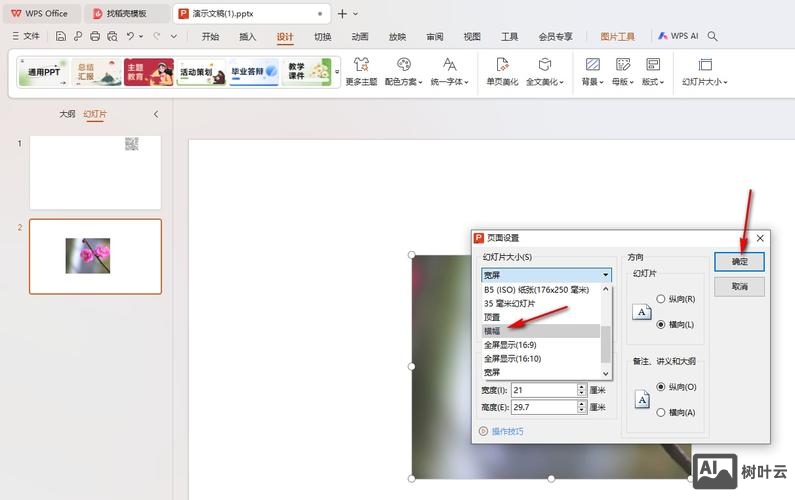The image size is (795, 500).
Task: Switch to 开始 ribbon tab
Action: [210, 37]
